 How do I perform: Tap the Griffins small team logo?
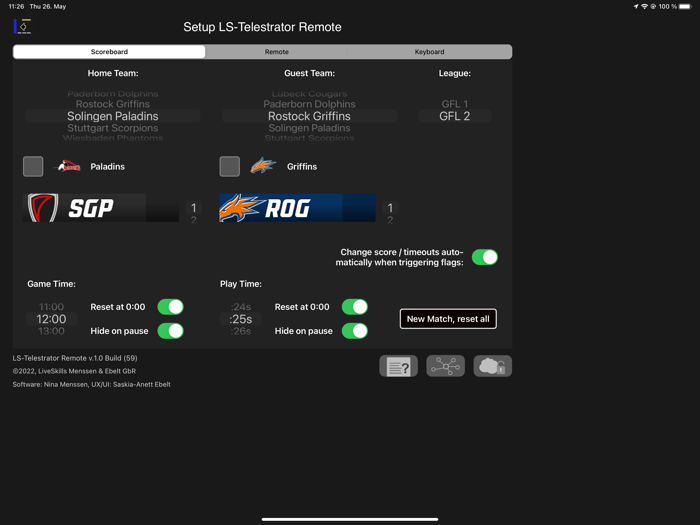[263, 166]
